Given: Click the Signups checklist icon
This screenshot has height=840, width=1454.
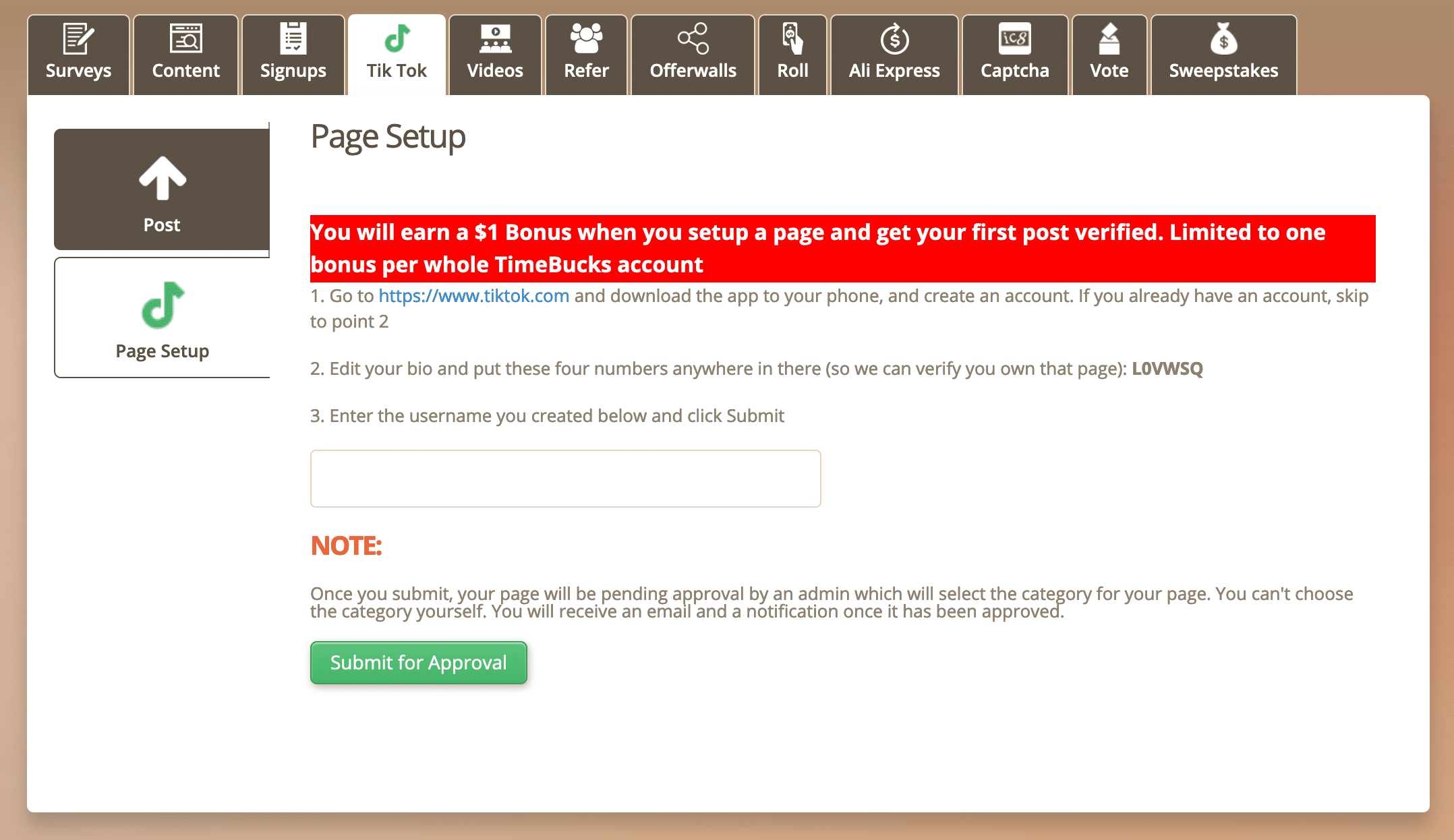Looking at the screenshot, I should pos(293,38).
